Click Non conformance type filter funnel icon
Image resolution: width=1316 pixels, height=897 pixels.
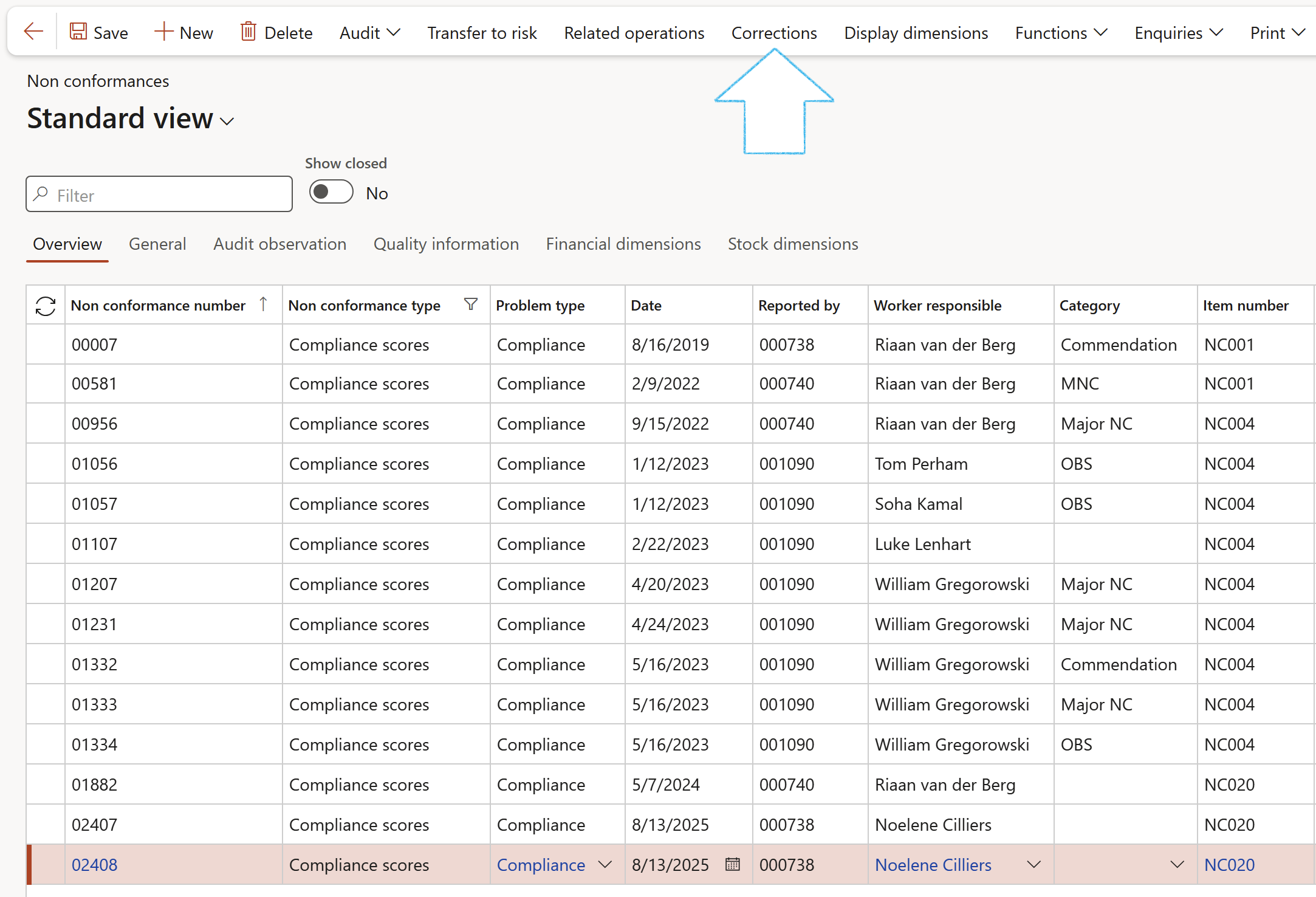471,304
